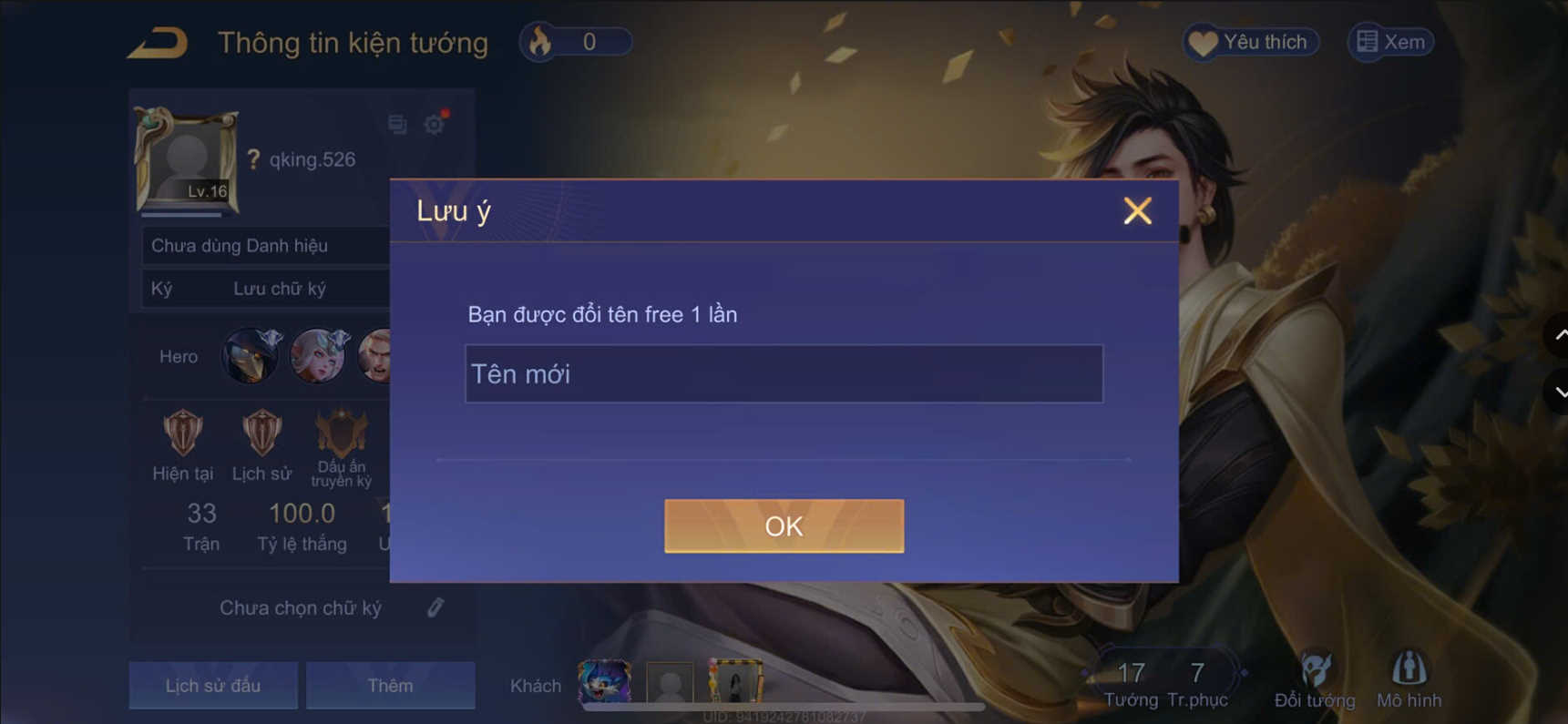
Task: Switch to the Lịch sử đấu tab
Action: click(x=213, y=685)
